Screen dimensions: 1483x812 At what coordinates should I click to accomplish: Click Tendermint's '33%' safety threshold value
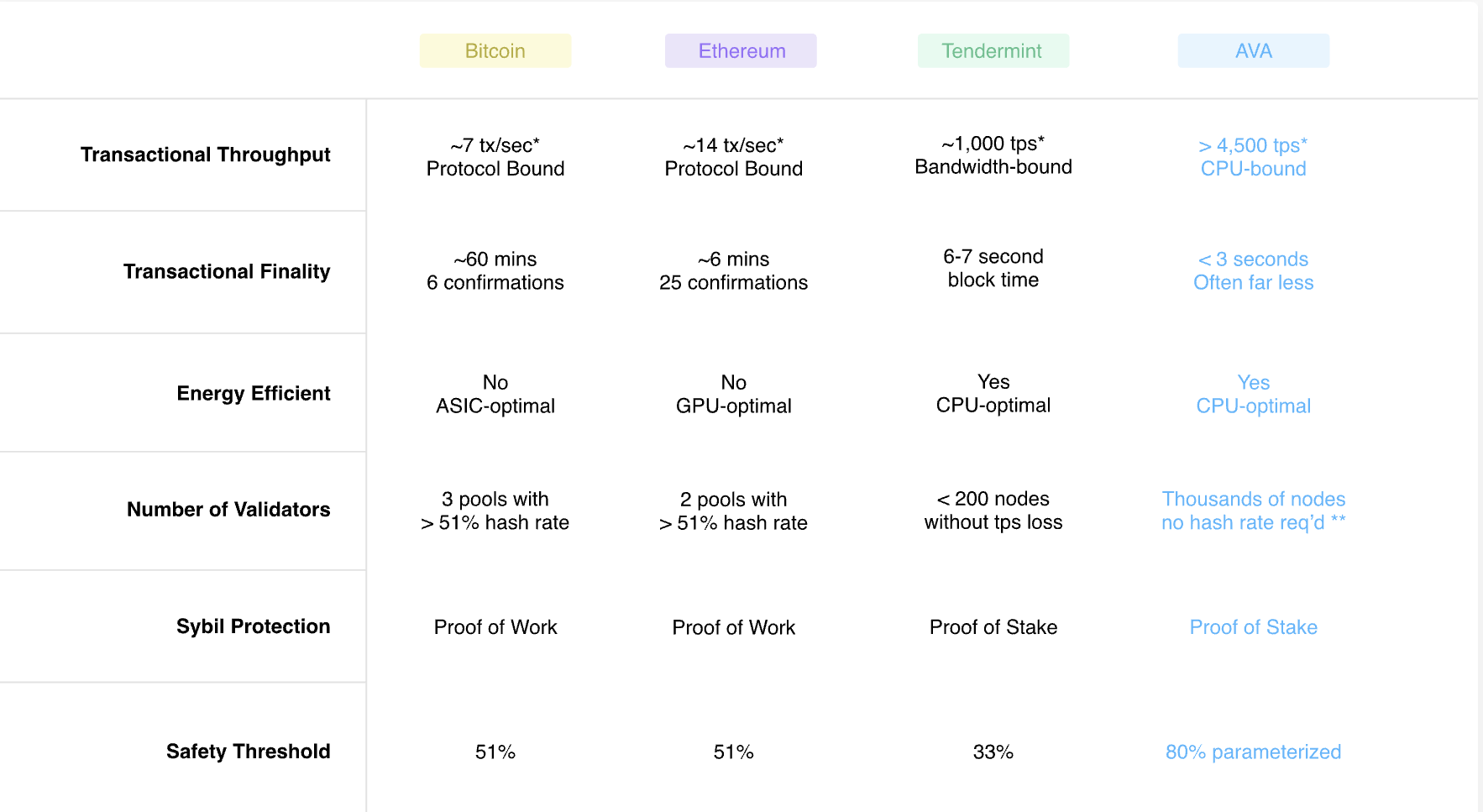click(993, 752)
